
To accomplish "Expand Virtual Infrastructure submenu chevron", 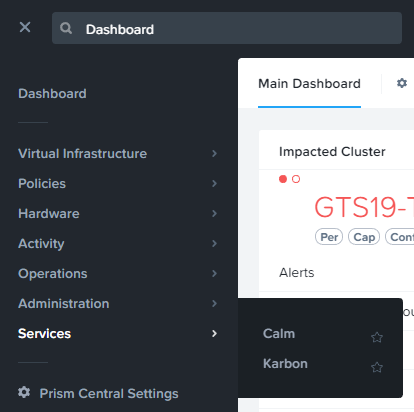I will coord(214,154).
